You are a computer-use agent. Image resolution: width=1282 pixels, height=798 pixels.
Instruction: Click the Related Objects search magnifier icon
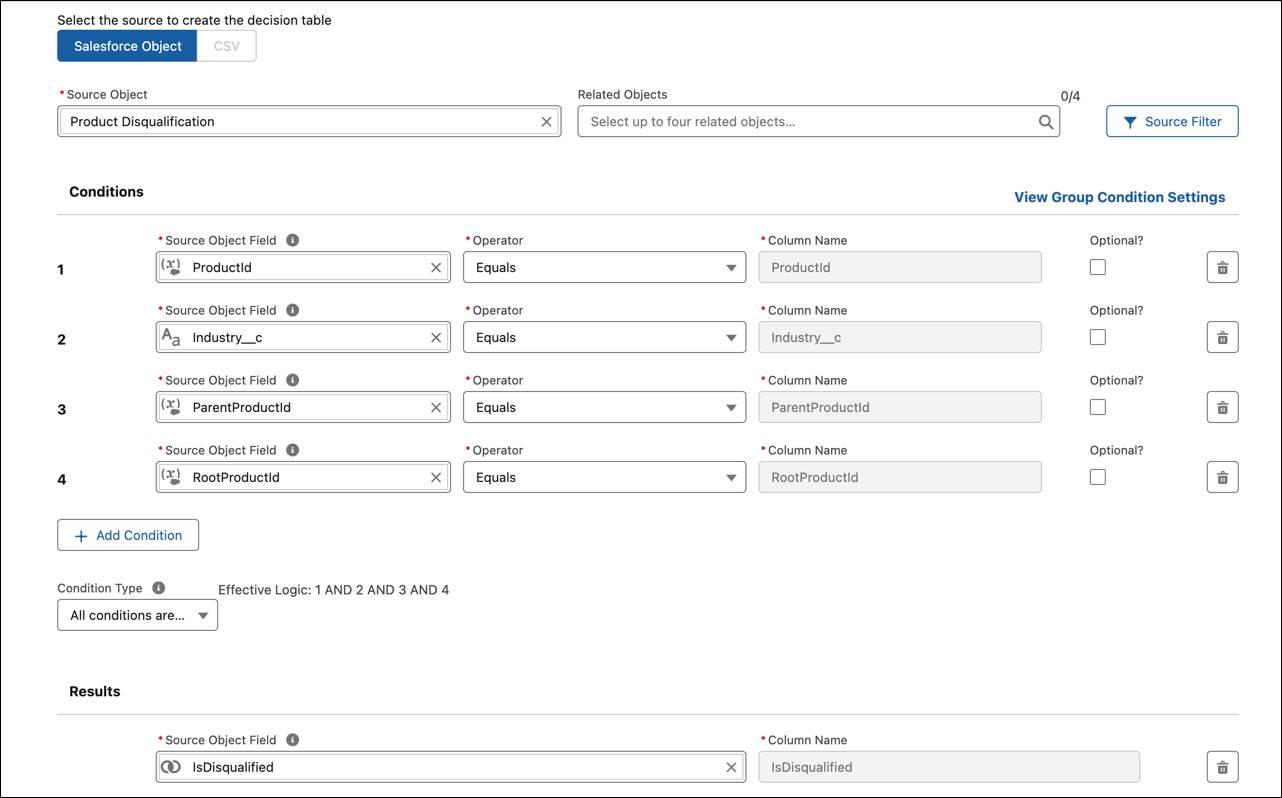coord(1045,122)
